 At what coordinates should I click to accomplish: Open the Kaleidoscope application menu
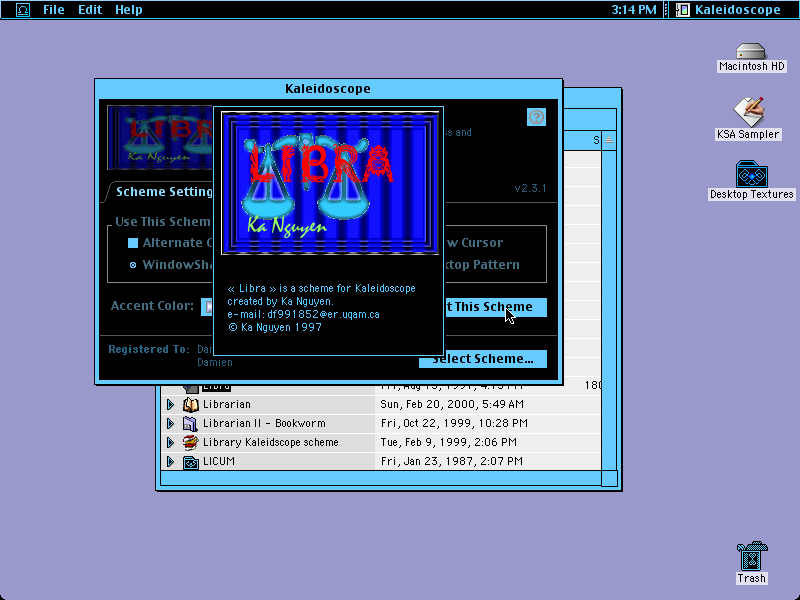730,10
